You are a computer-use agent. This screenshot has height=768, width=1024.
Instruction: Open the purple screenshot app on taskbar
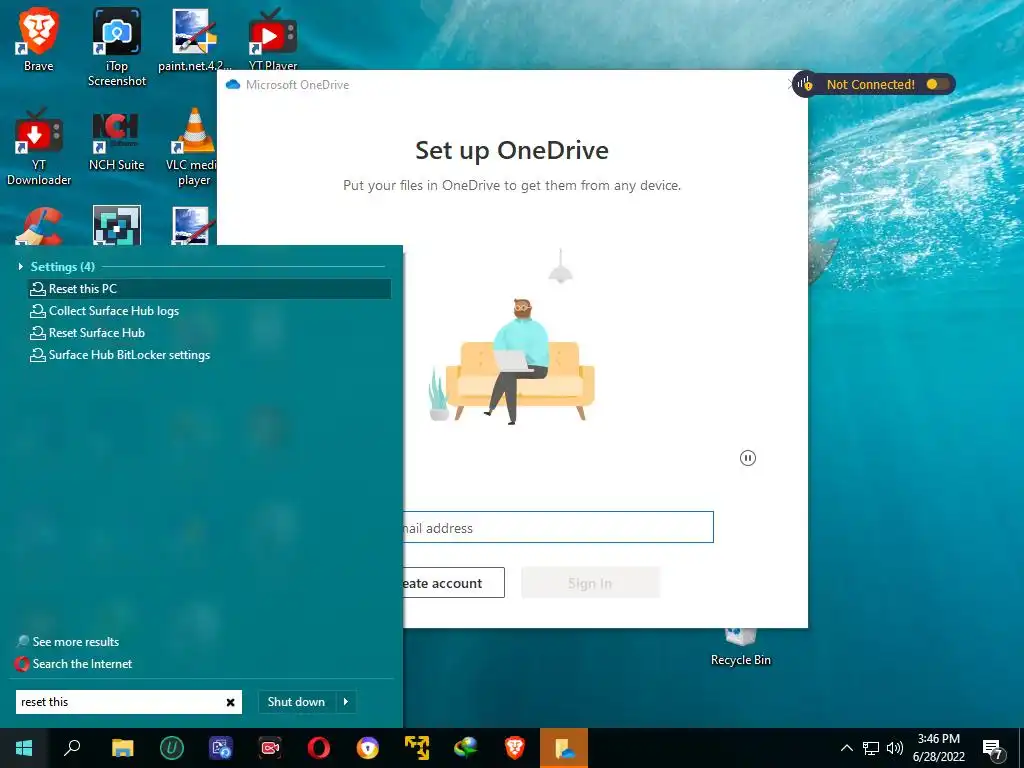click(221, 748)
